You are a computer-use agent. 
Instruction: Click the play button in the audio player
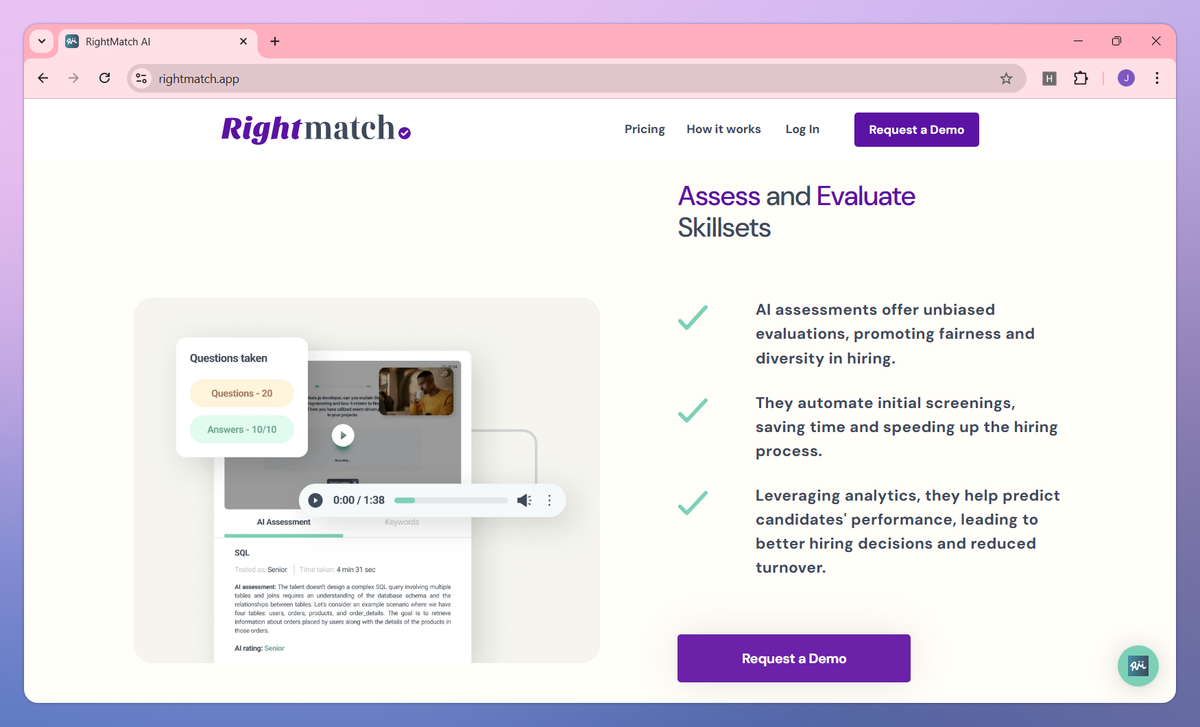(315, 500)
